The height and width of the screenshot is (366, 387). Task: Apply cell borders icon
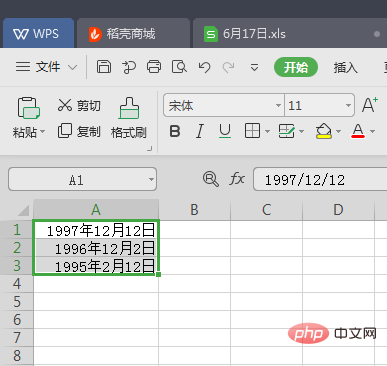coord(252,131)
